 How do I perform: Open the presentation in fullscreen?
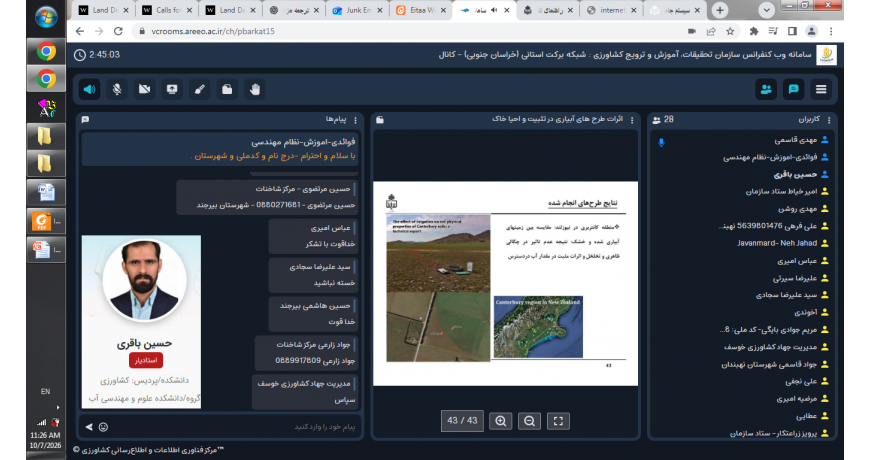pos(558,421)
